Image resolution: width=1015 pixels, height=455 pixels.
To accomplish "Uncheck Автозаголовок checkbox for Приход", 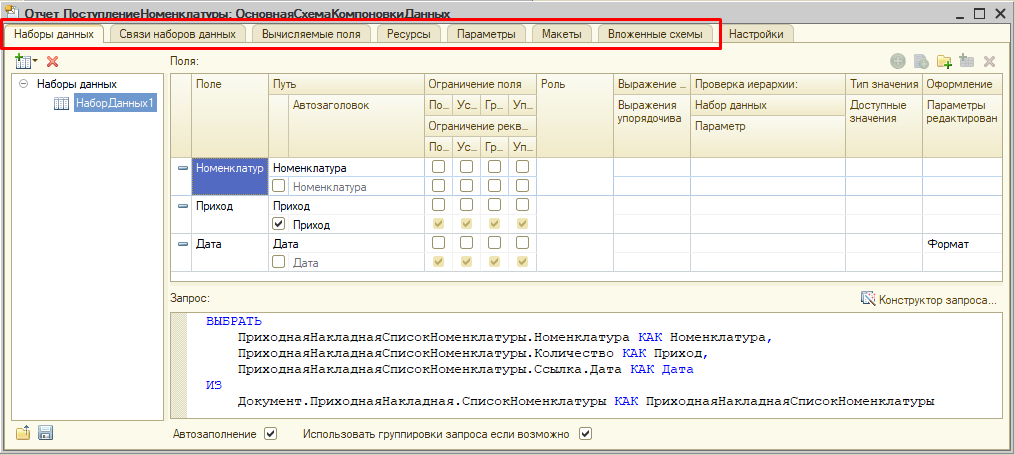I will coord(279,225).
